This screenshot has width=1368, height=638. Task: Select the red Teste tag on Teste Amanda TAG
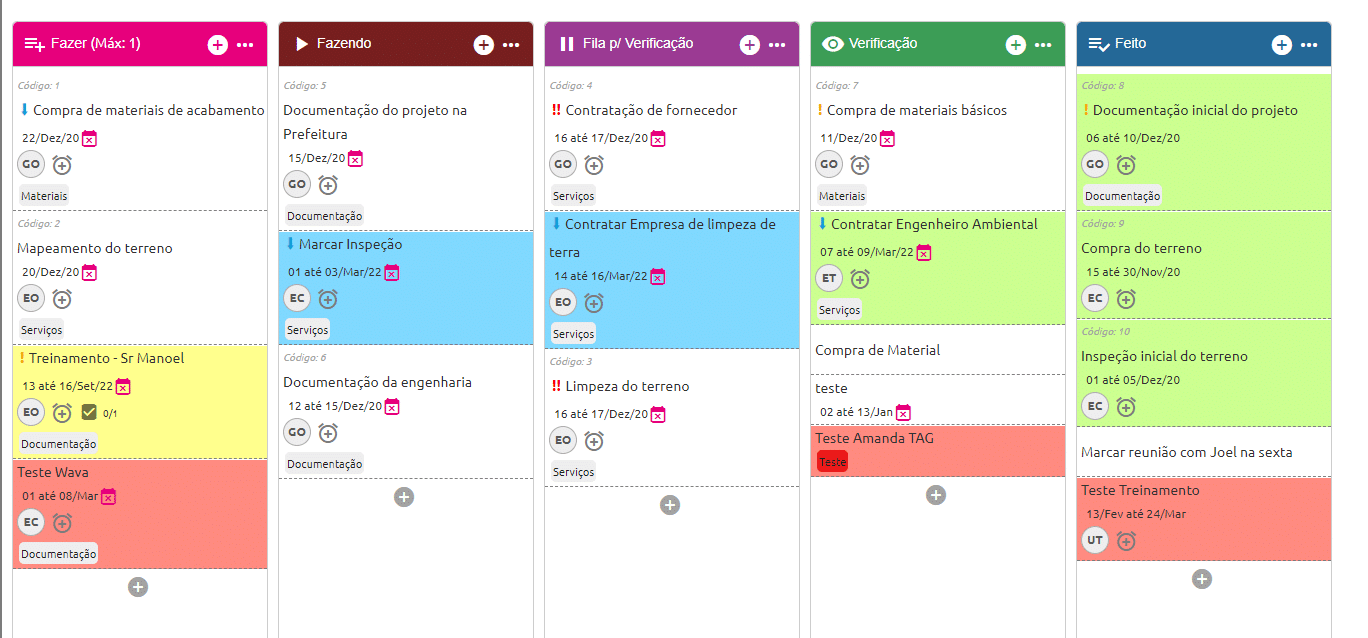(832, 462)
